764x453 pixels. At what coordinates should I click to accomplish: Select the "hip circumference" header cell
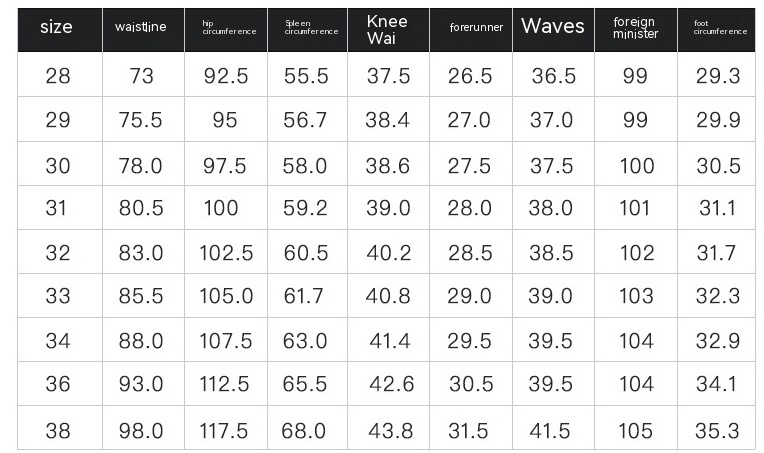(x=225, y=27)
